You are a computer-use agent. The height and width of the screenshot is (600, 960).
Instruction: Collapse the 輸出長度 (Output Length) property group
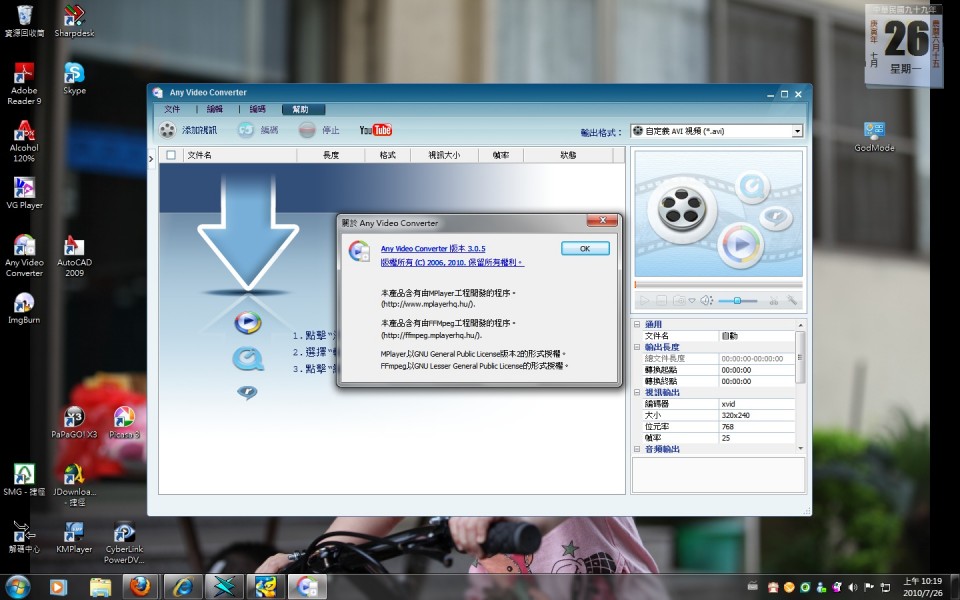[637, 347]
